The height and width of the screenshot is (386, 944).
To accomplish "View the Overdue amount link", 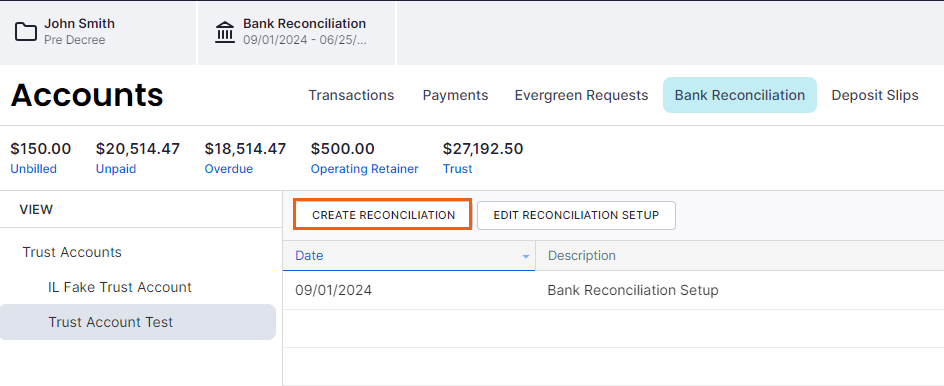I will [x=229, y=169].
